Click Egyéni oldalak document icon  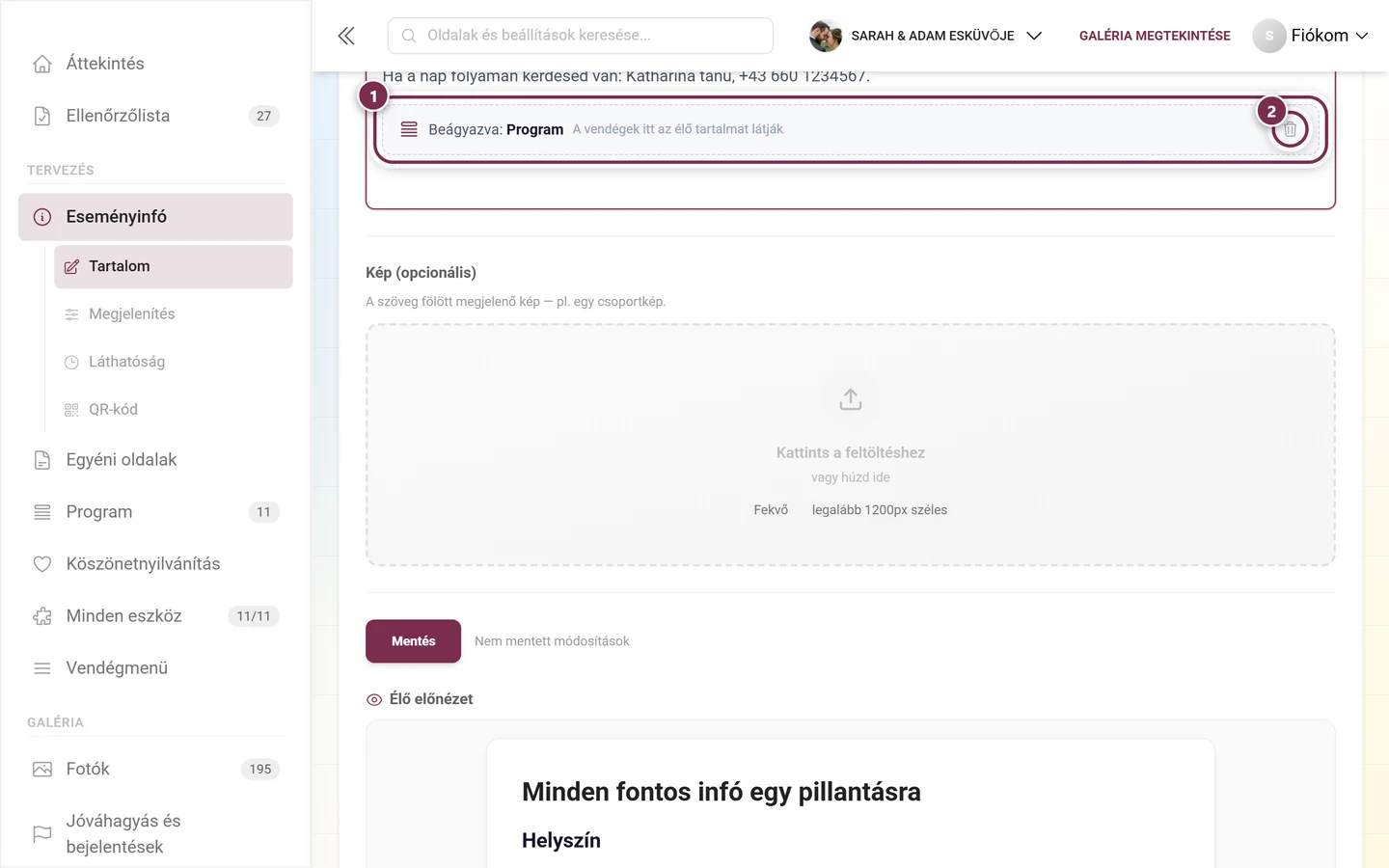tap(42, 460)
